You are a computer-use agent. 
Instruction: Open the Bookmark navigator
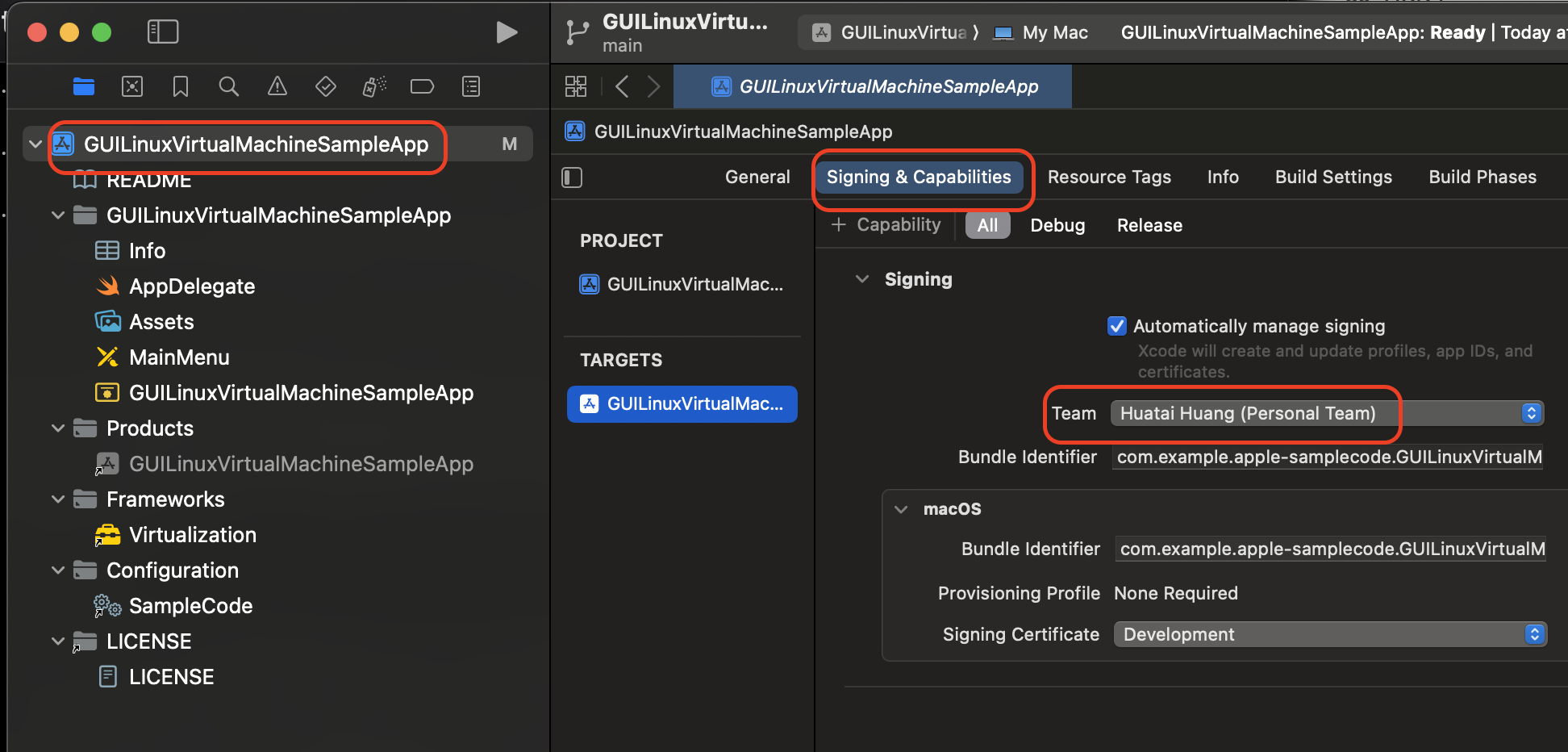181,86
